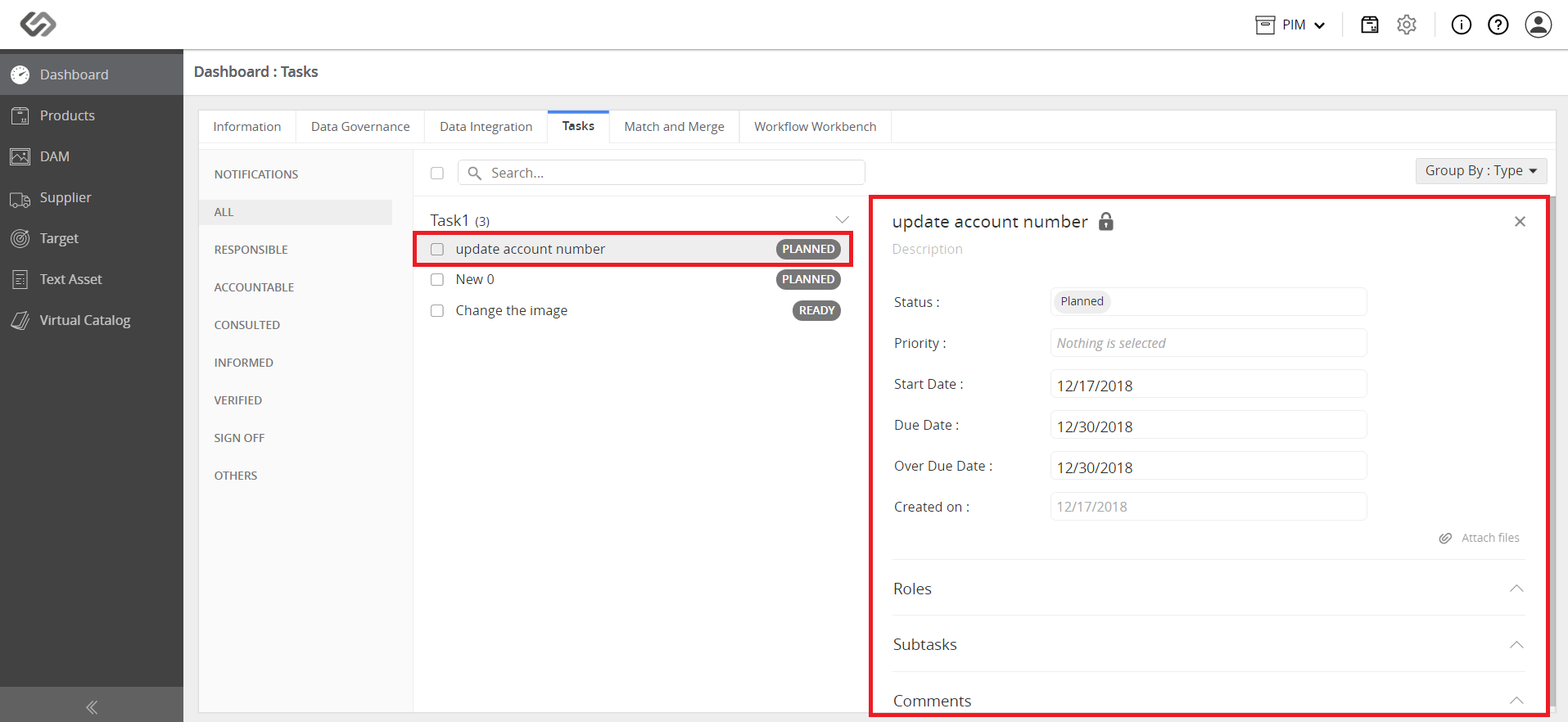
Task: Click the Products sidebar icon
Action: coord(20,115)
